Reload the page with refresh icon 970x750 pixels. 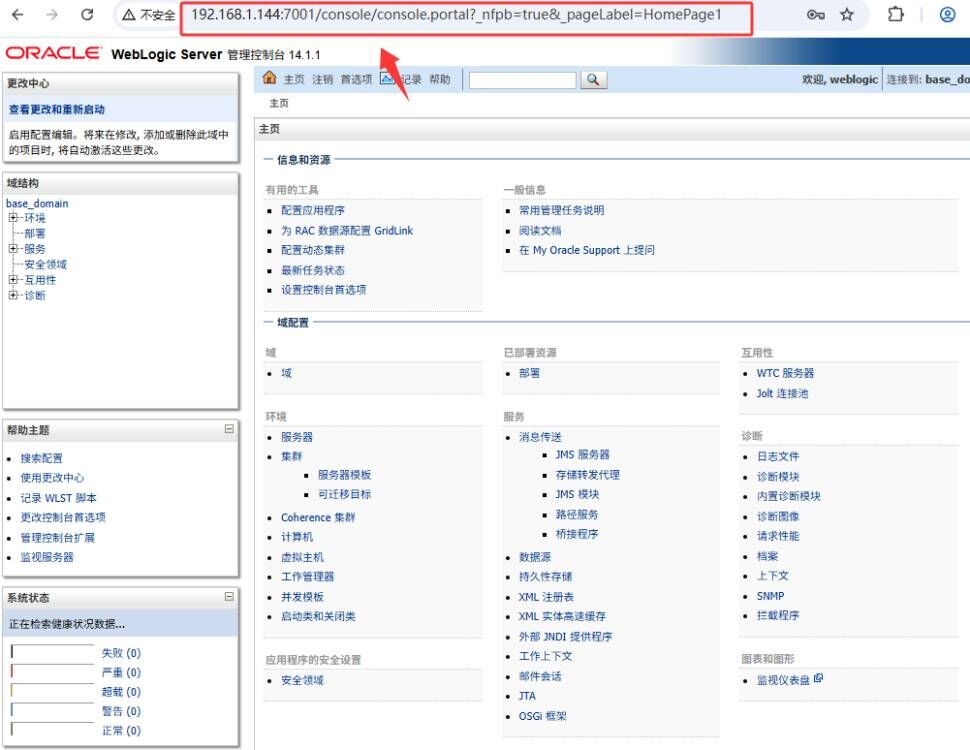87,14
